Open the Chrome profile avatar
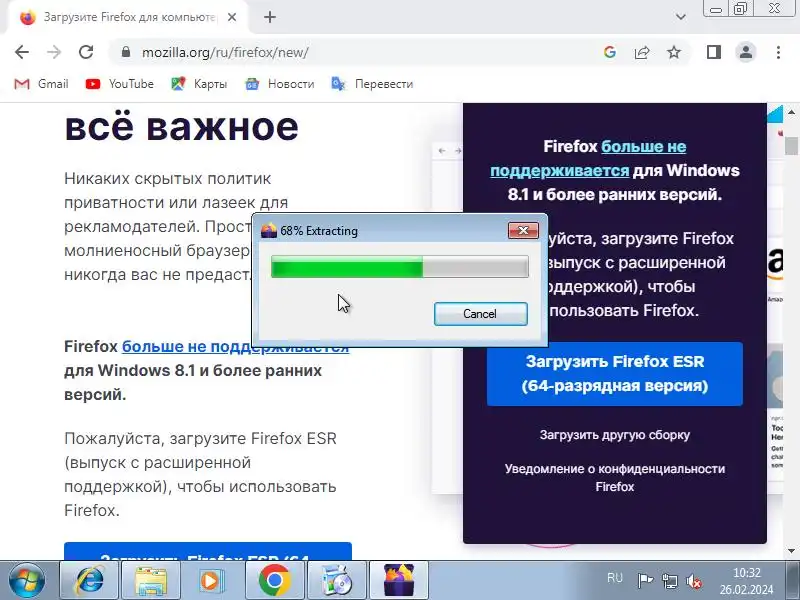 [746, 52]
